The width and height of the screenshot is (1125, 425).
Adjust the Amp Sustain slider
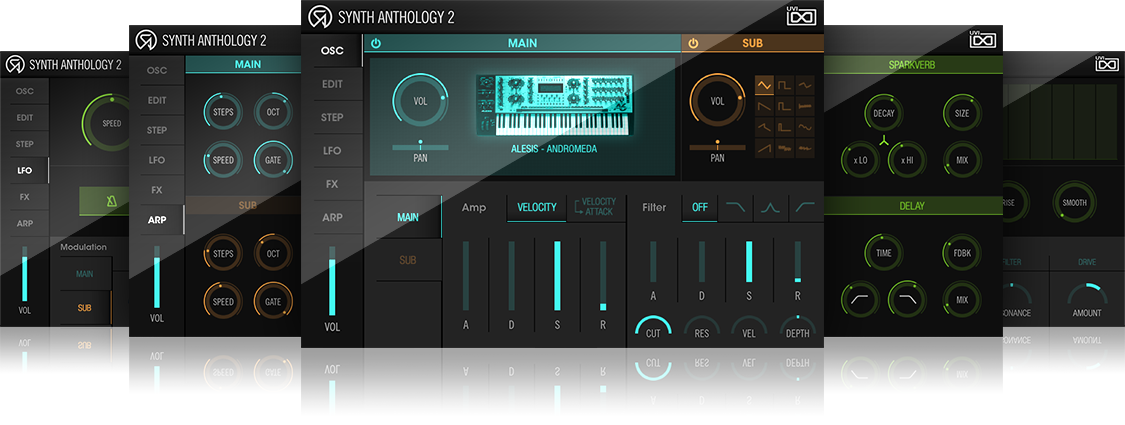click(557, 276)
